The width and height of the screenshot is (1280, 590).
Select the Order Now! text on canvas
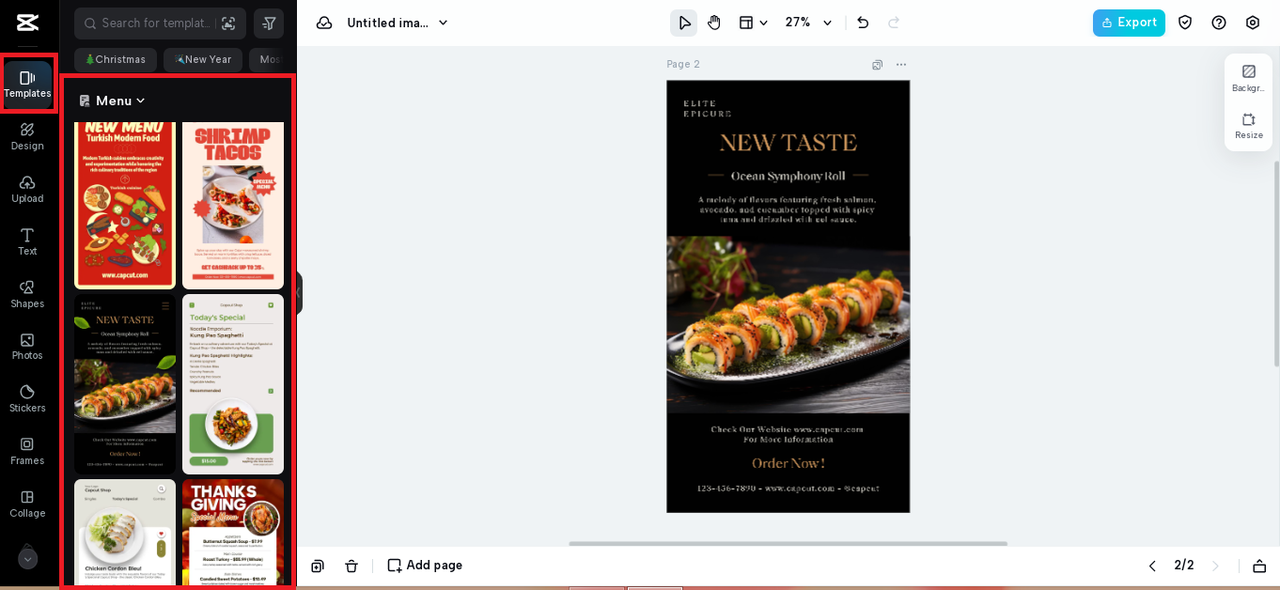[x=788, y=464]
